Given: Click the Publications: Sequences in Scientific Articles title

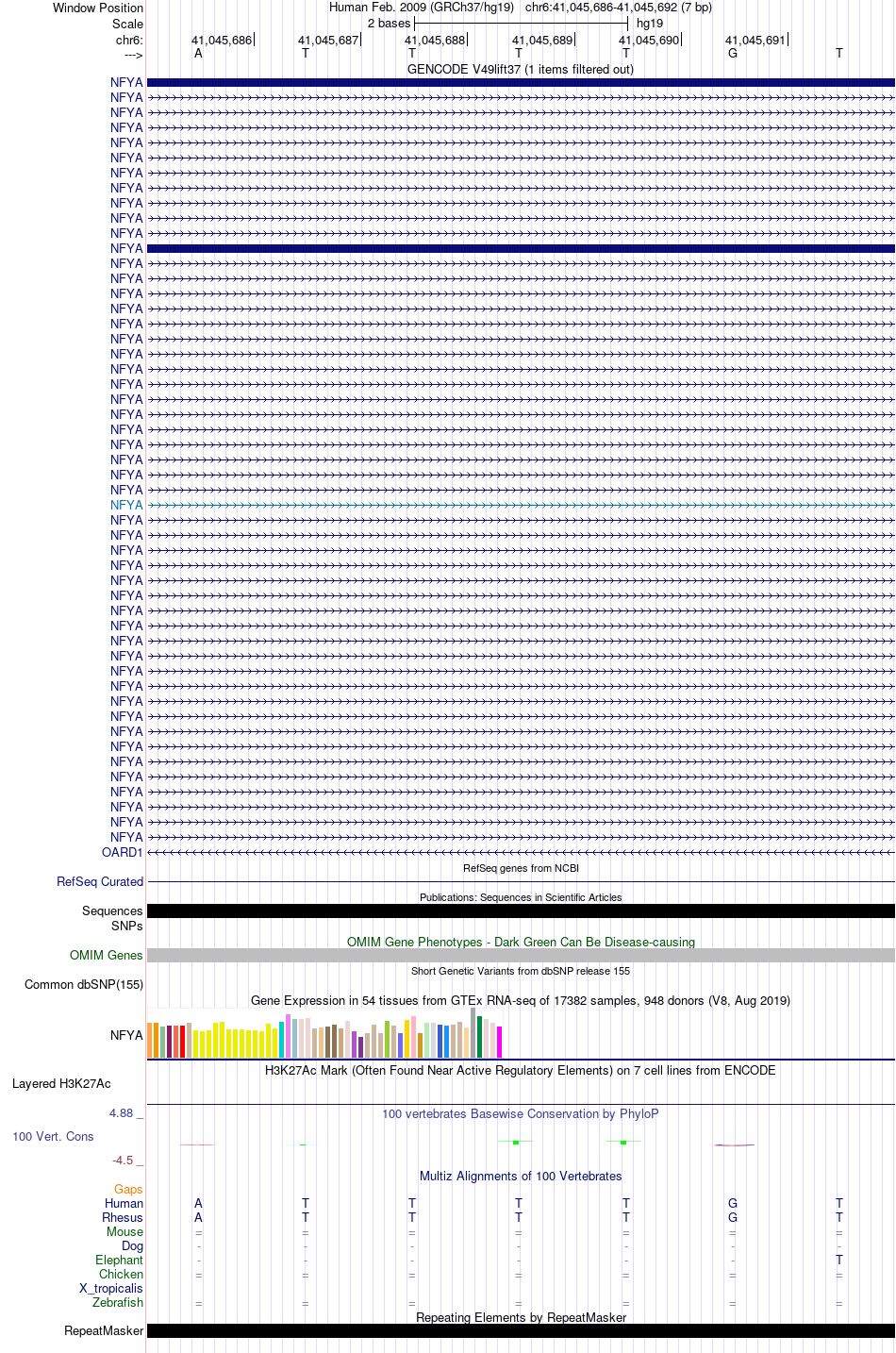Looking at the screenshot, I should pos(521,897).
